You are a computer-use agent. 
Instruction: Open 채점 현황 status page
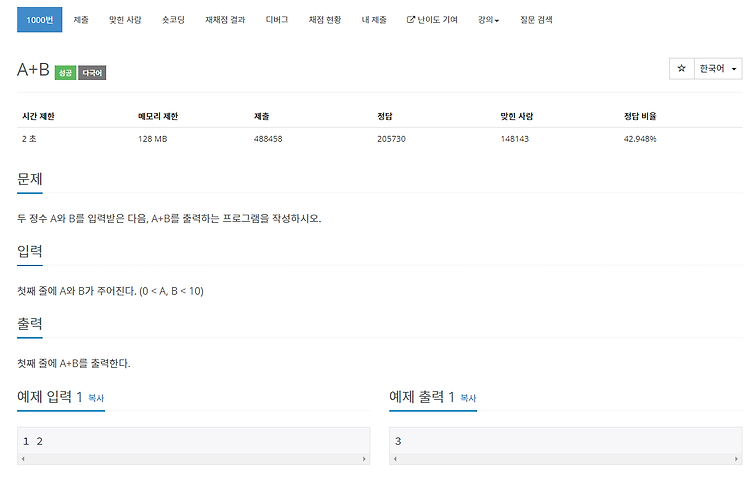(x=324, y=20)
